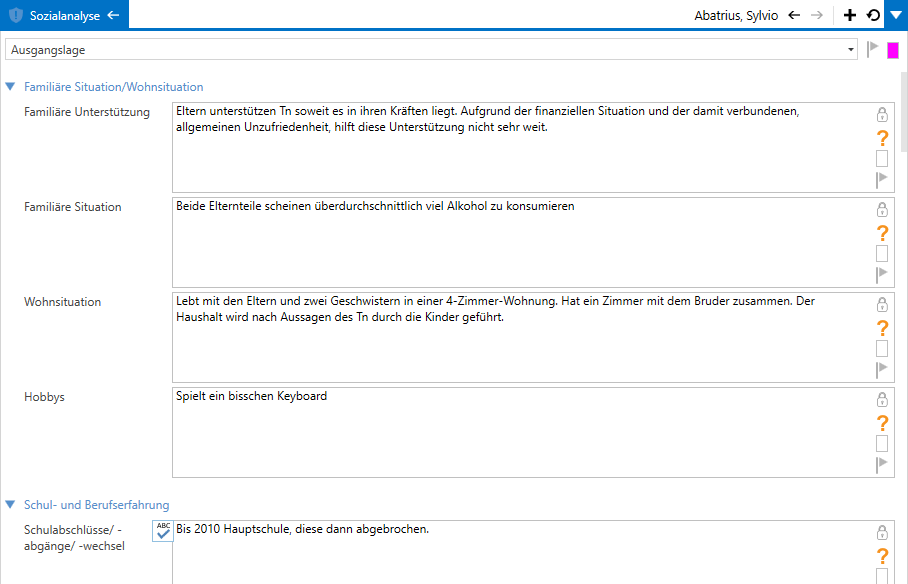The width and height of the screenshot is (908, 584).
Task: Click the name Abatrius, Sylvio
Action: 736,15
